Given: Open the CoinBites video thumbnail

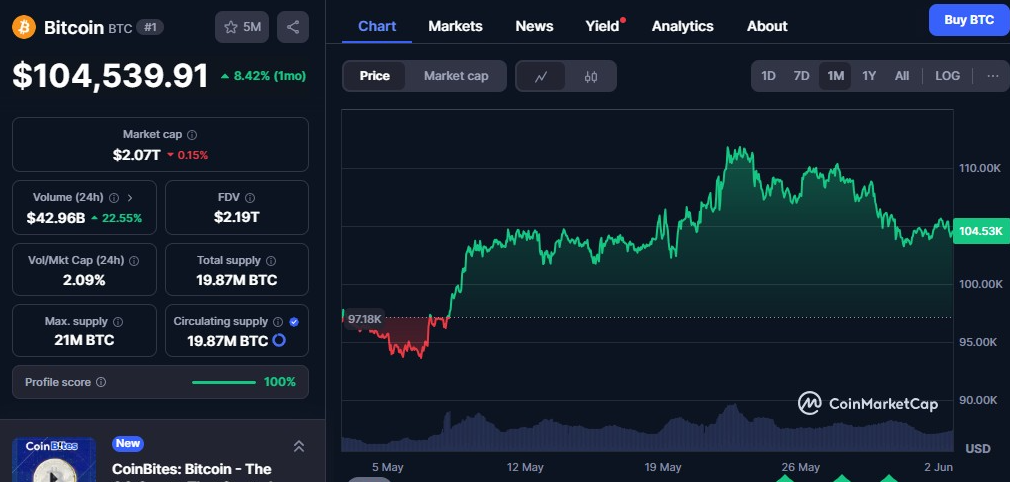Looking at the screenshot, I should 54,459.
